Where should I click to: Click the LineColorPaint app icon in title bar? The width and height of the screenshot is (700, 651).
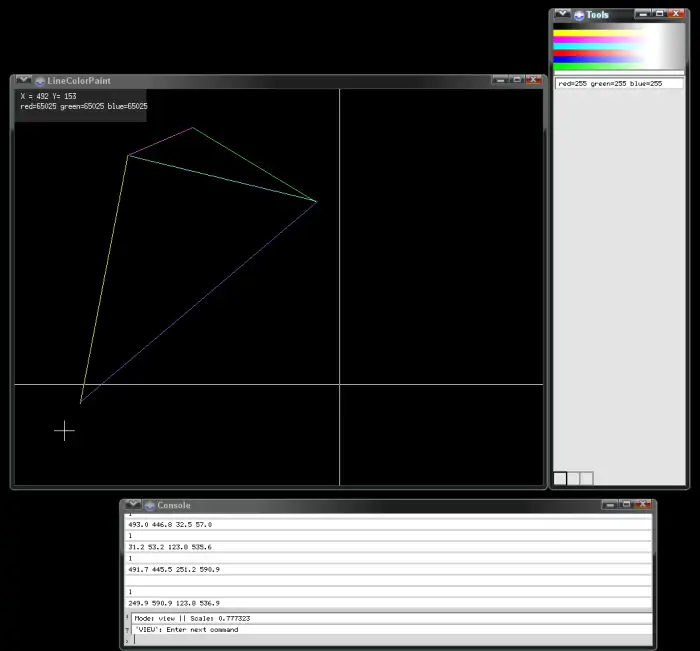(40, 81)
